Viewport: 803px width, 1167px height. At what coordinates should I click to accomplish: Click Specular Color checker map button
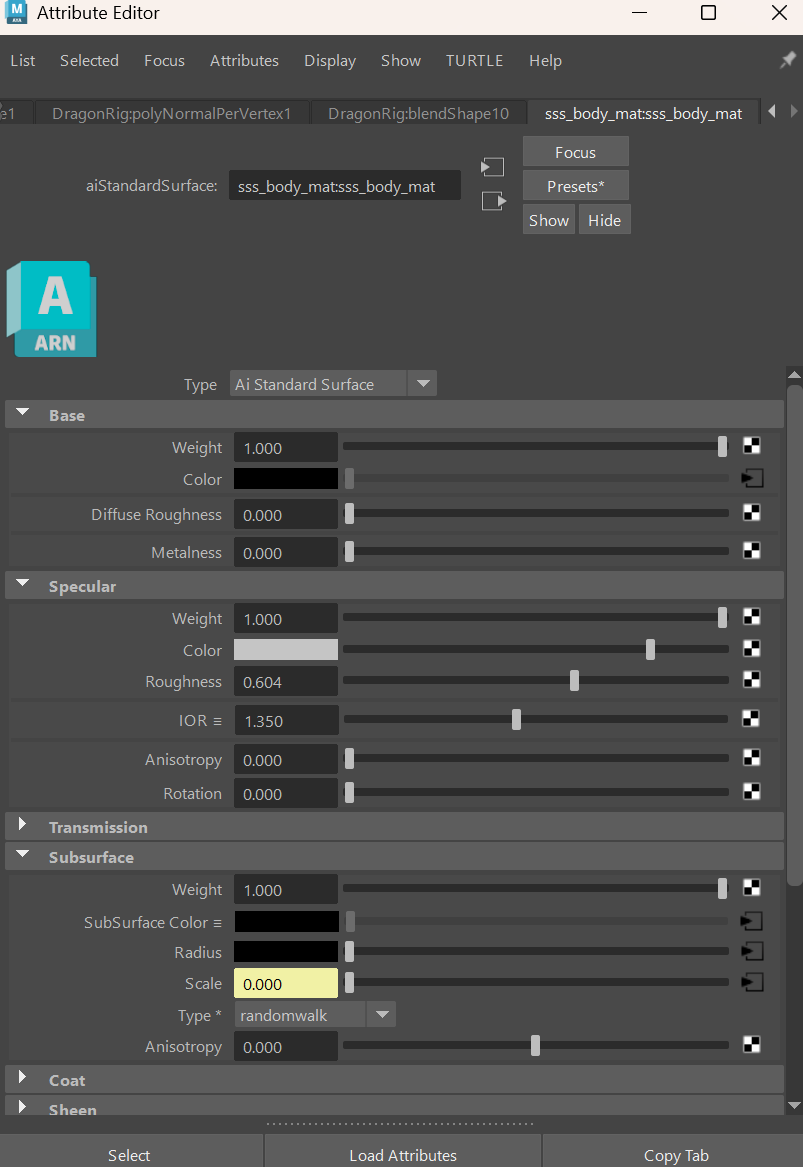(752, 649)
